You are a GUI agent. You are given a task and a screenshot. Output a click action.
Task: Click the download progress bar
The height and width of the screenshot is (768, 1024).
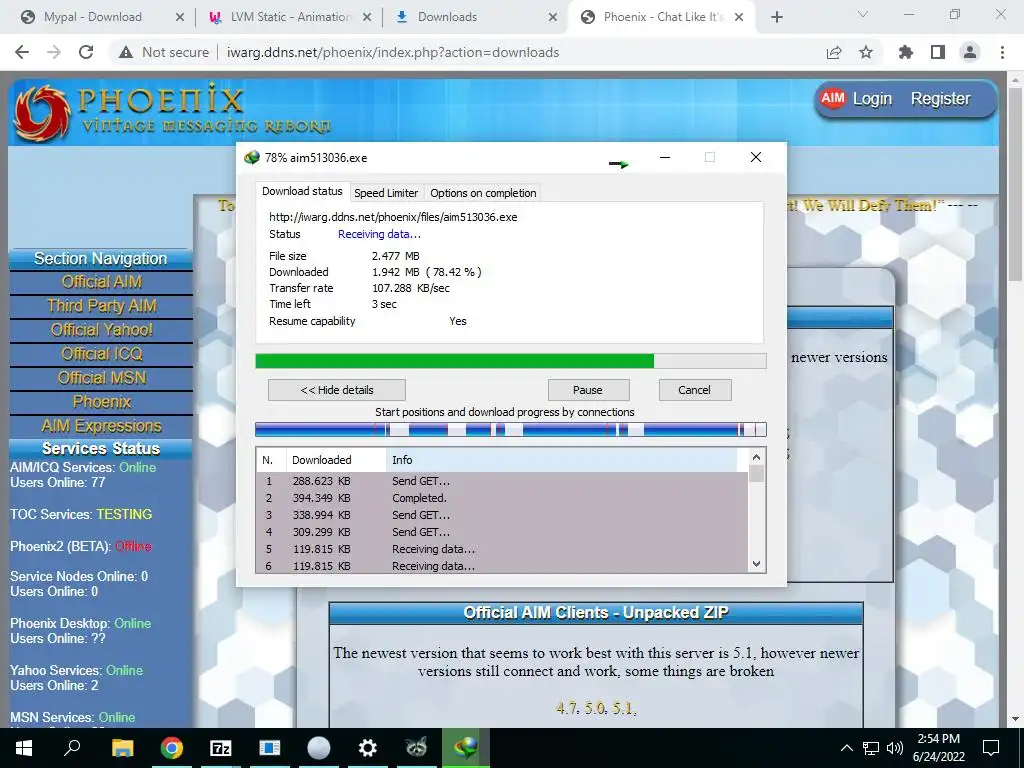pyautogui.click(x=511, y=361)
